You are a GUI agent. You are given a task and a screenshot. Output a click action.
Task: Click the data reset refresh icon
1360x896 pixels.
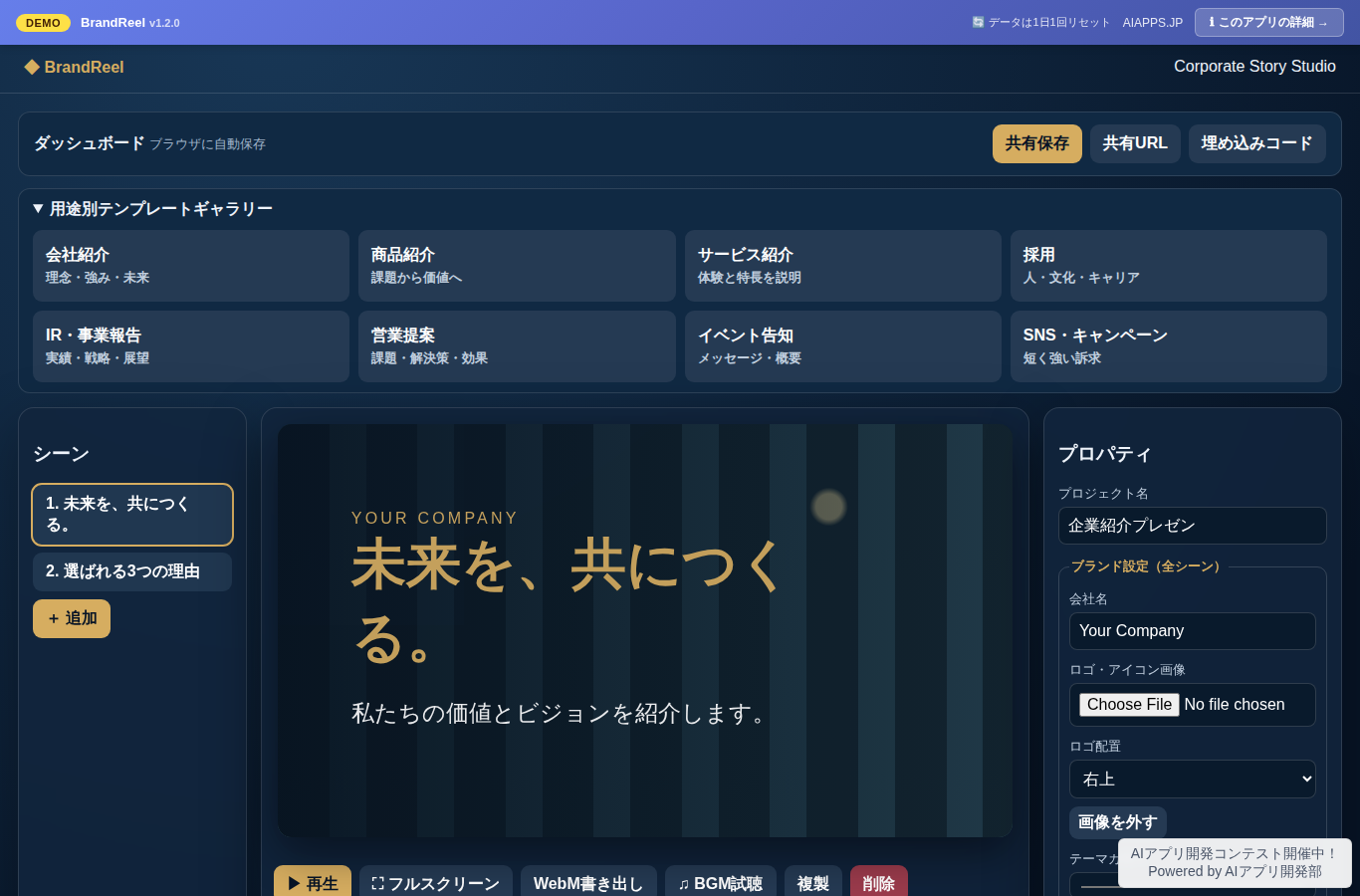[978, 22]
